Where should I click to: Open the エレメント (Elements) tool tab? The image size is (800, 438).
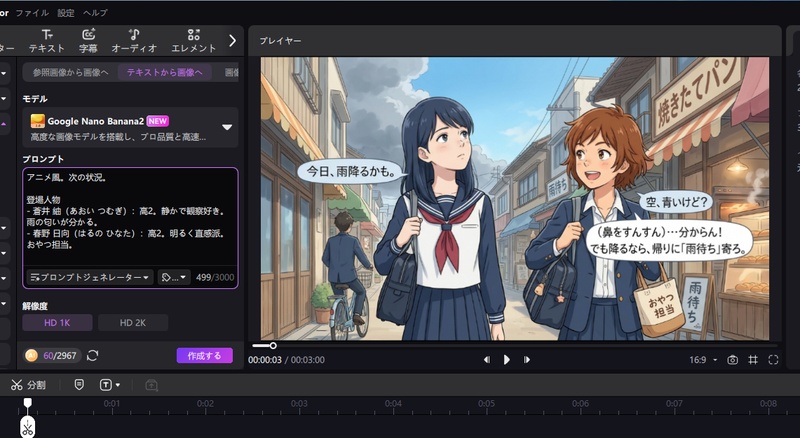pos(193,41)
